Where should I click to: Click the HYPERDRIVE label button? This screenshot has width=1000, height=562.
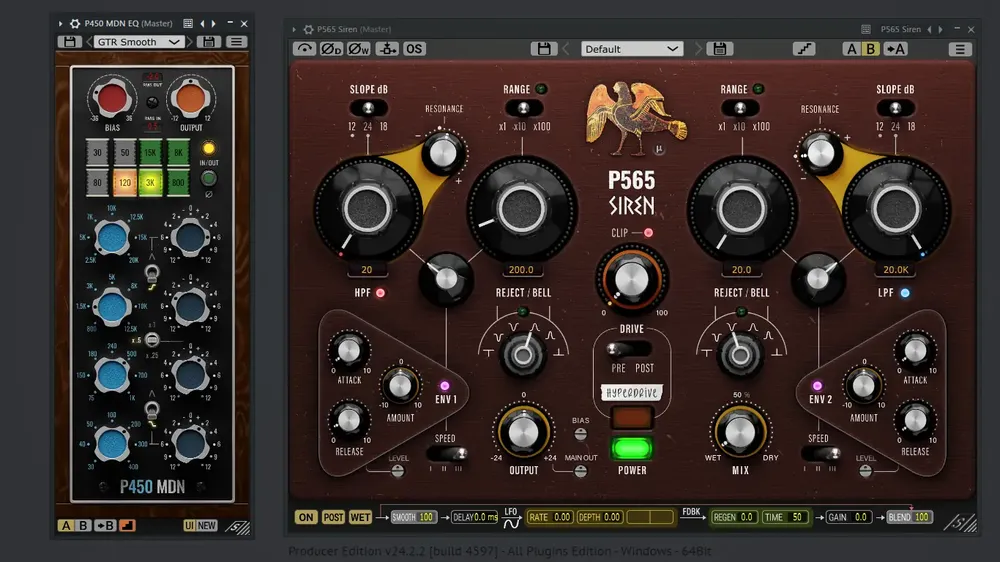coord(631,393)
